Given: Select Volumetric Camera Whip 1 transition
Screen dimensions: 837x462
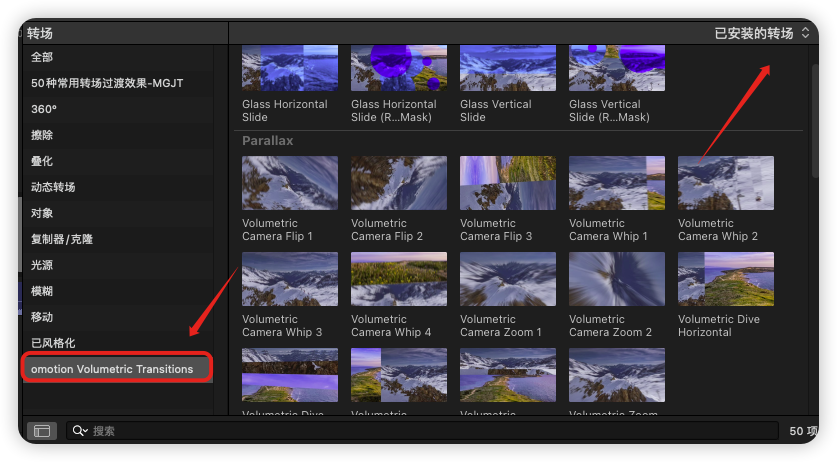Looking at the screenshot, I should pyautogui.click(x=617, y=183).
